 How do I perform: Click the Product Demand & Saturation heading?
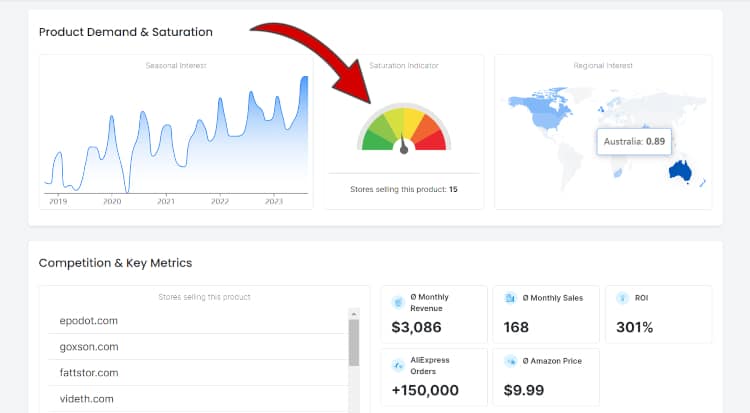click(x=126, y=32)
